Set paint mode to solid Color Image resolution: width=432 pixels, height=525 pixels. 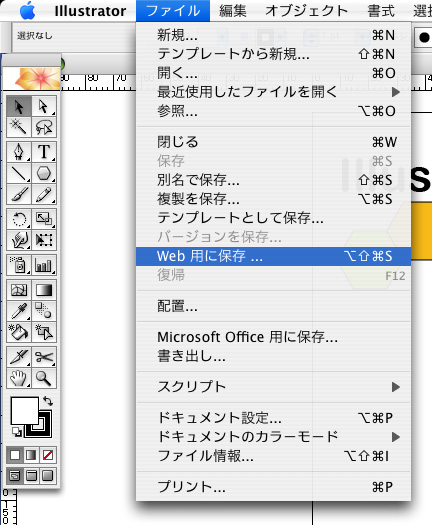tap(15, 455)
